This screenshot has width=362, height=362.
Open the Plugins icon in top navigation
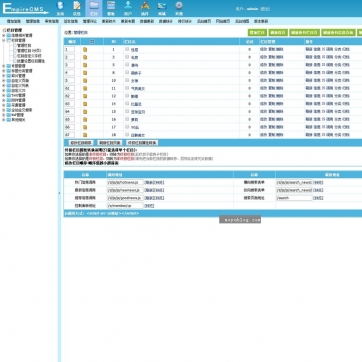click(145, 6)
